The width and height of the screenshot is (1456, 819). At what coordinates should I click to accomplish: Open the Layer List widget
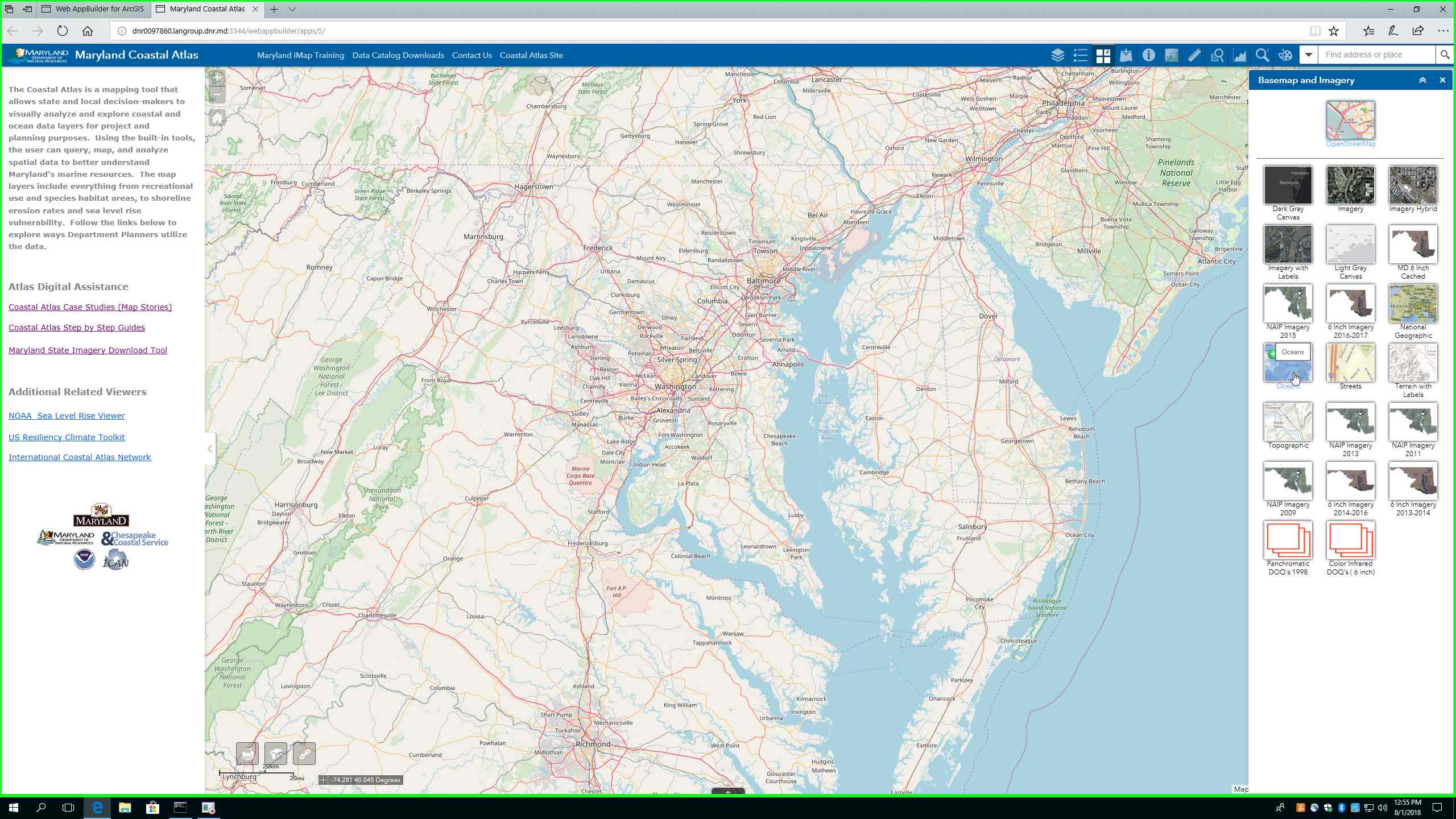click(x=1057, y=55)
